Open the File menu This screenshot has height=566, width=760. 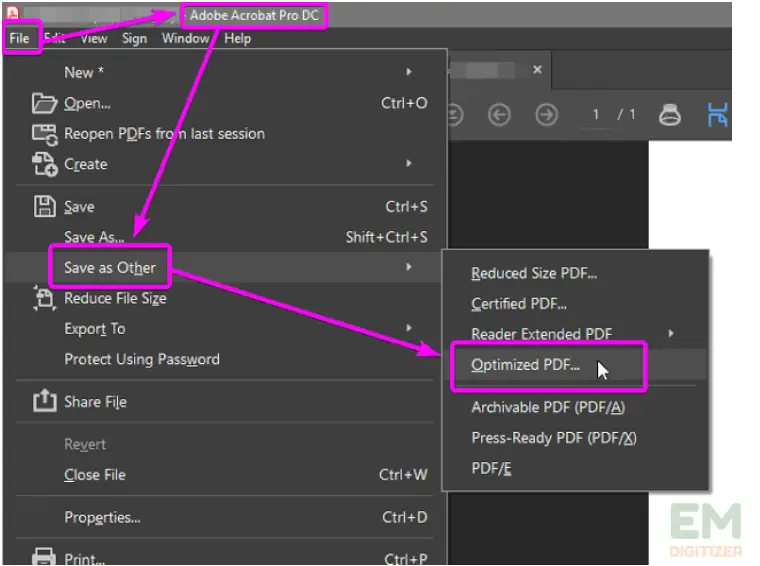[x=19, y=38]
